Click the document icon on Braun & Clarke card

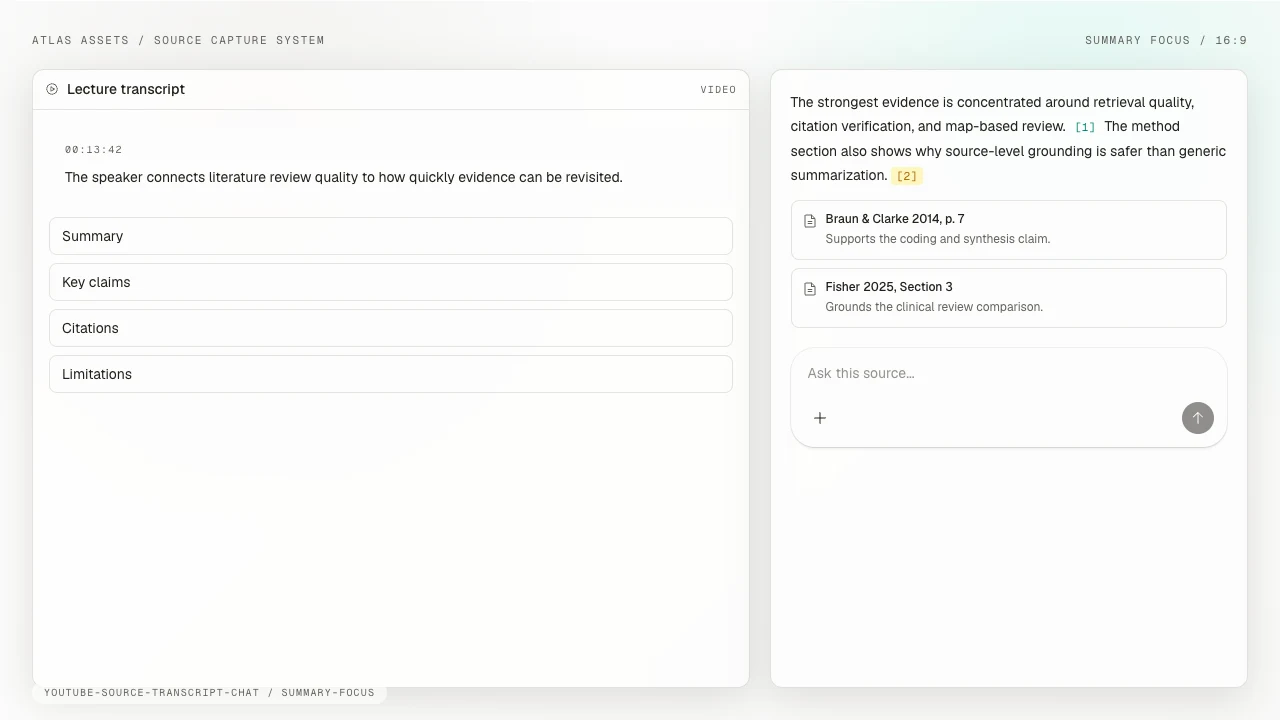point(810,220)
